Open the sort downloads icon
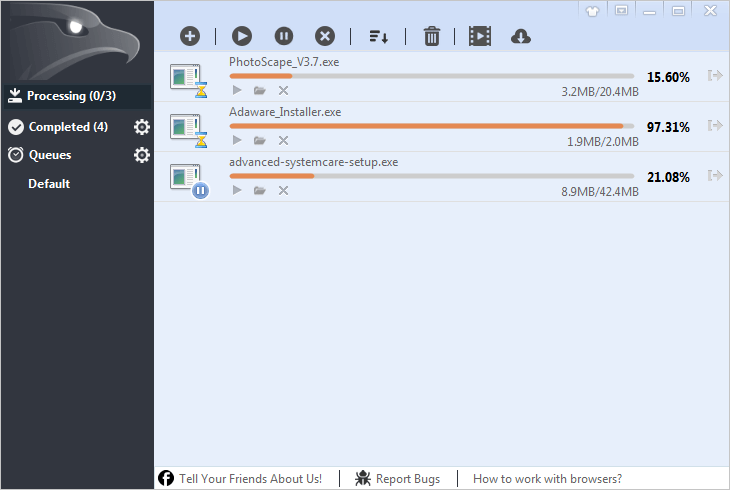730x490 pixels. pos(379,36)
